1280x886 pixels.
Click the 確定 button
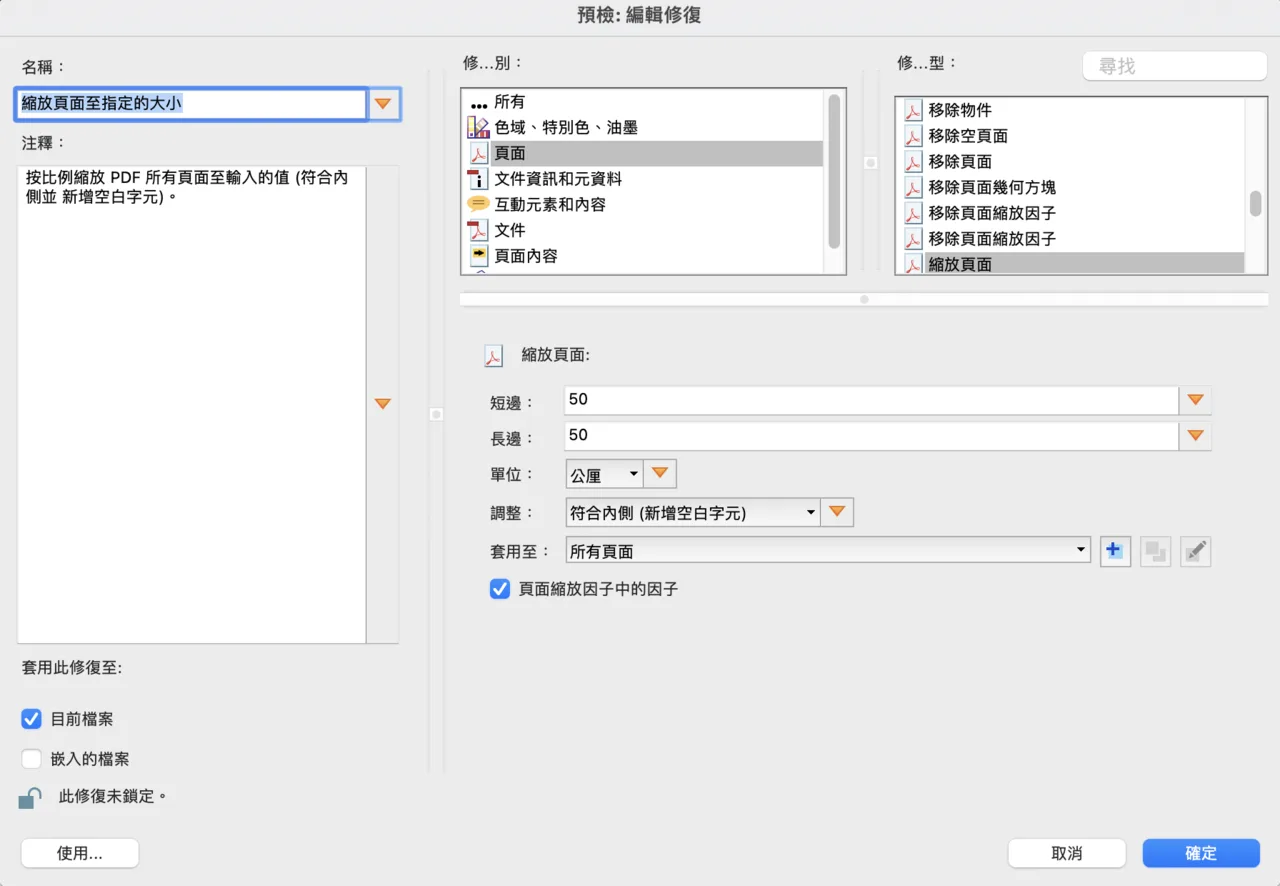tap(1201, 853)
